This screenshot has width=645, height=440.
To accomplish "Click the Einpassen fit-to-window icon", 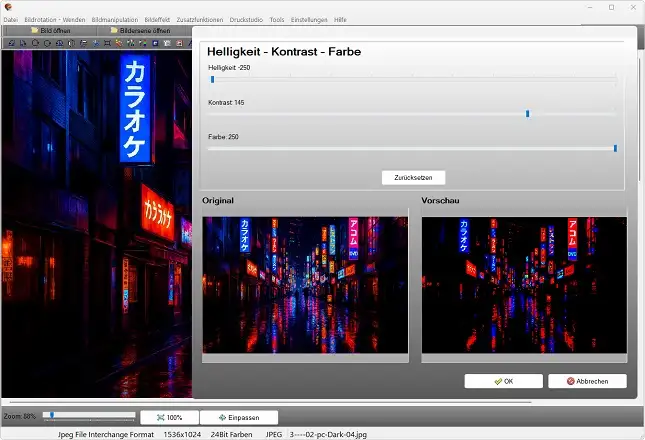I will click(222, 417).
